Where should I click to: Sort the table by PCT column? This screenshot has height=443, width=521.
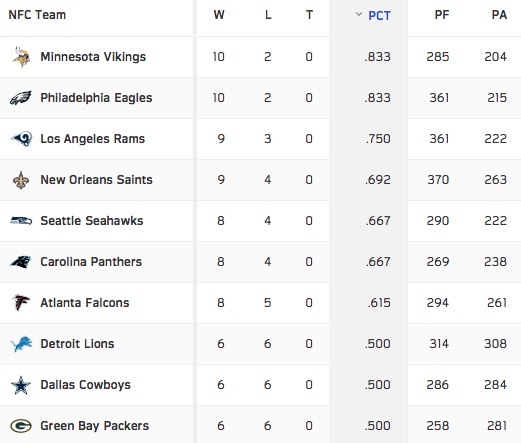pyautogui.click(x=379, y=16)
